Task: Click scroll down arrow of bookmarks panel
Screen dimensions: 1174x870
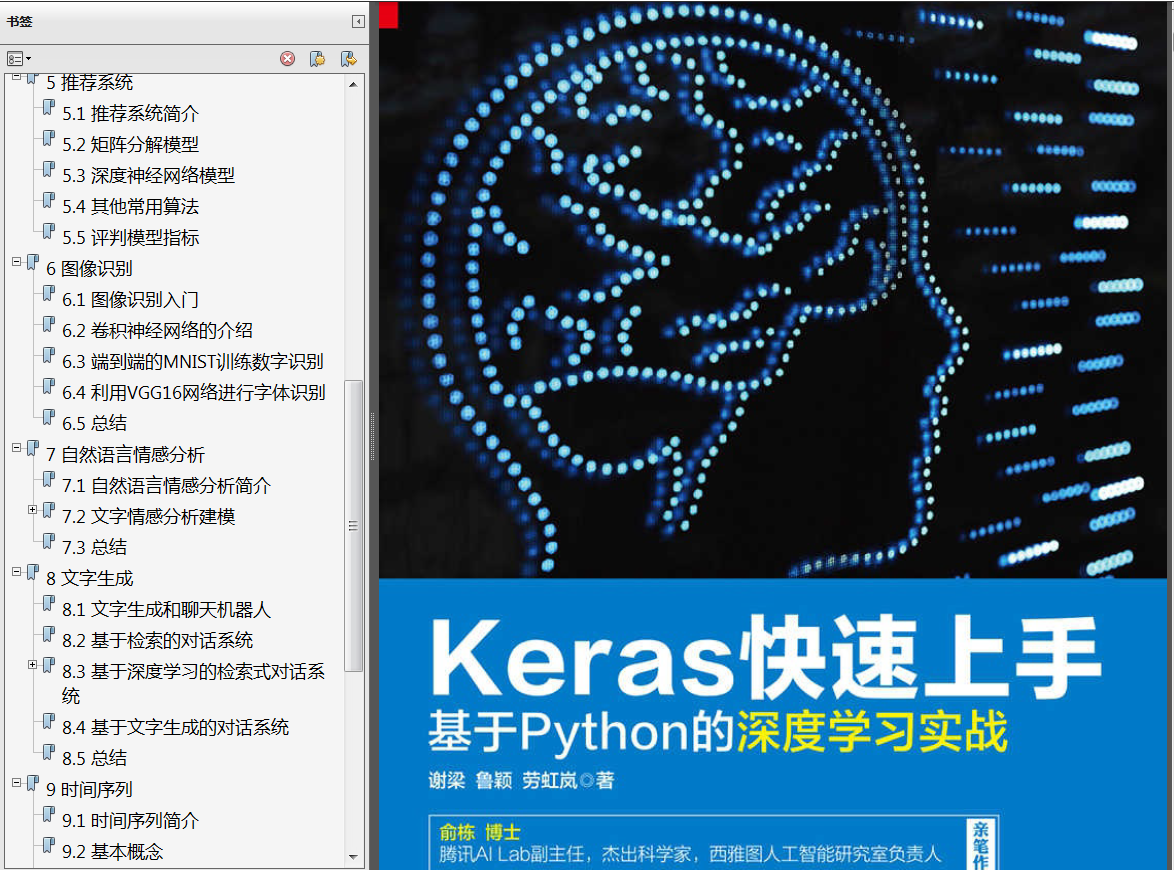Action: [x=353, y=857]
